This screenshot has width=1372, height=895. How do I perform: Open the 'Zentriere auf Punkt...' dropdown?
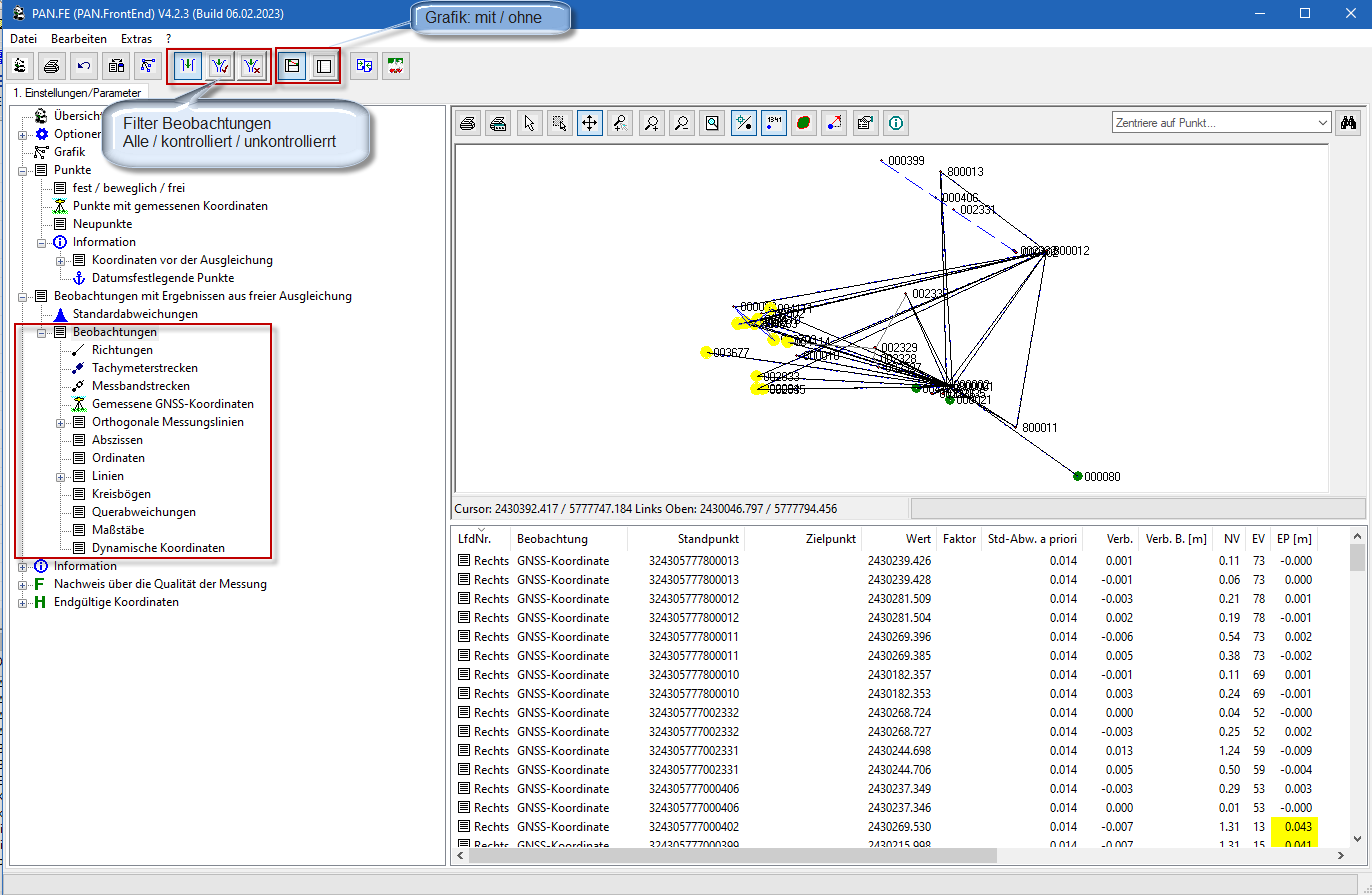pyautogui.click(x=1321, y=123)
